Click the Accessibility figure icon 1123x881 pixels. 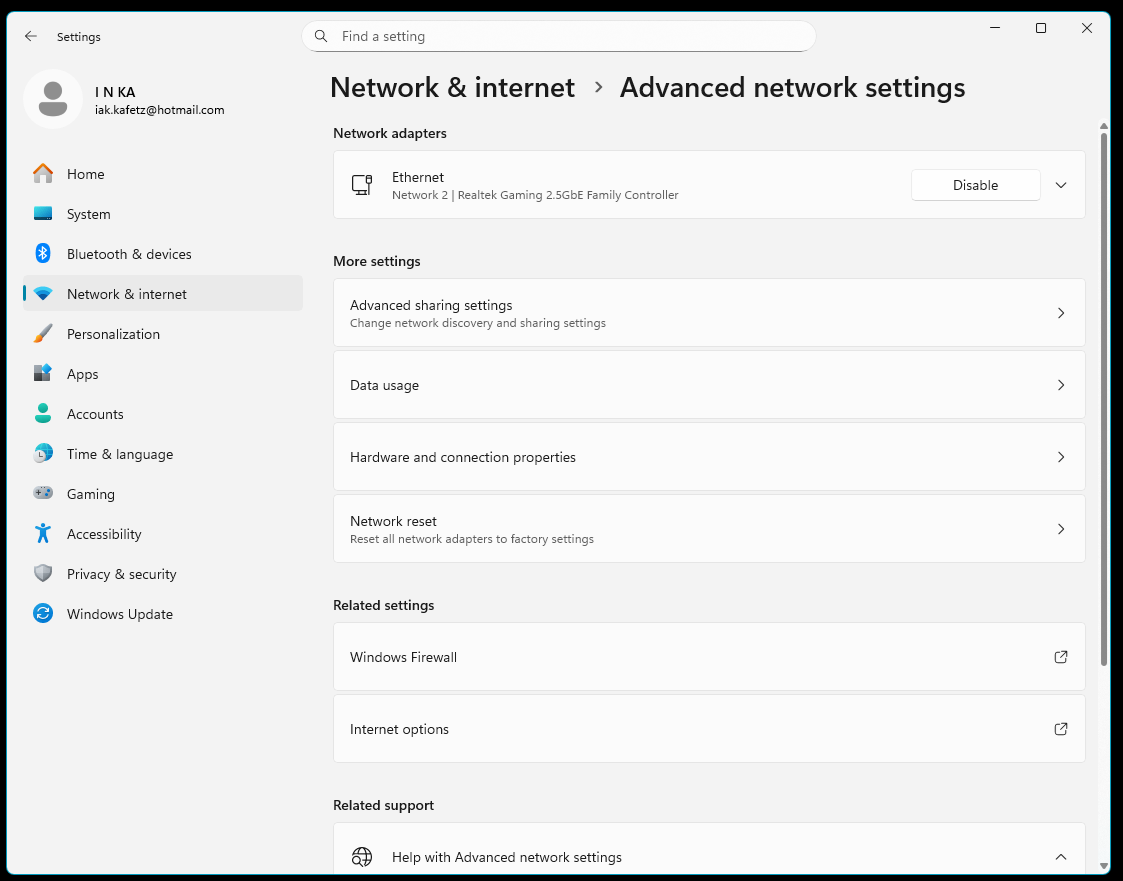(43, 534)
